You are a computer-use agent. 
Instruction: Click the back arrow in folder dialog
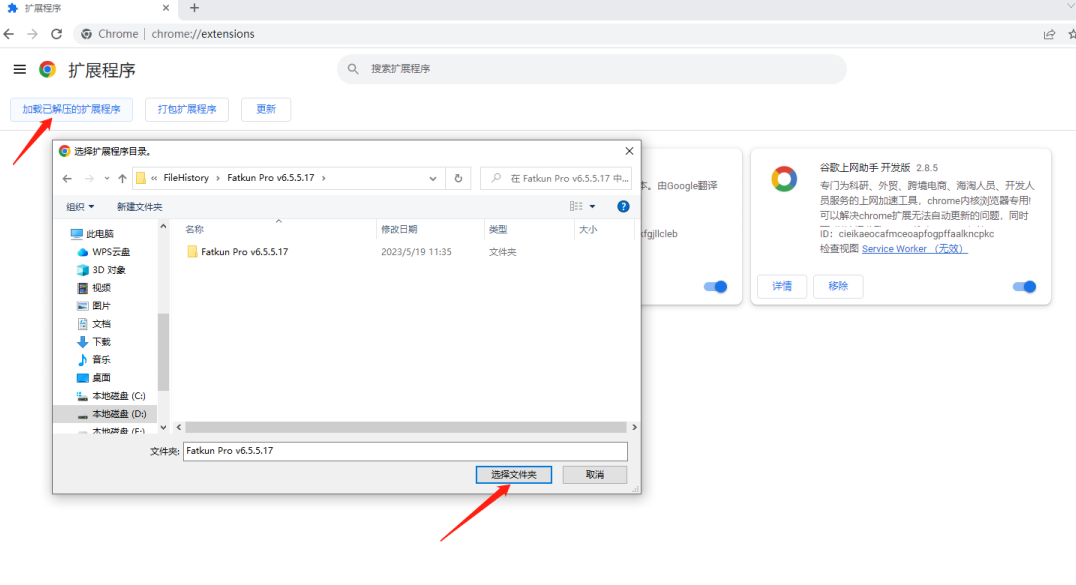pyautogui.click(x=67, y=179)
